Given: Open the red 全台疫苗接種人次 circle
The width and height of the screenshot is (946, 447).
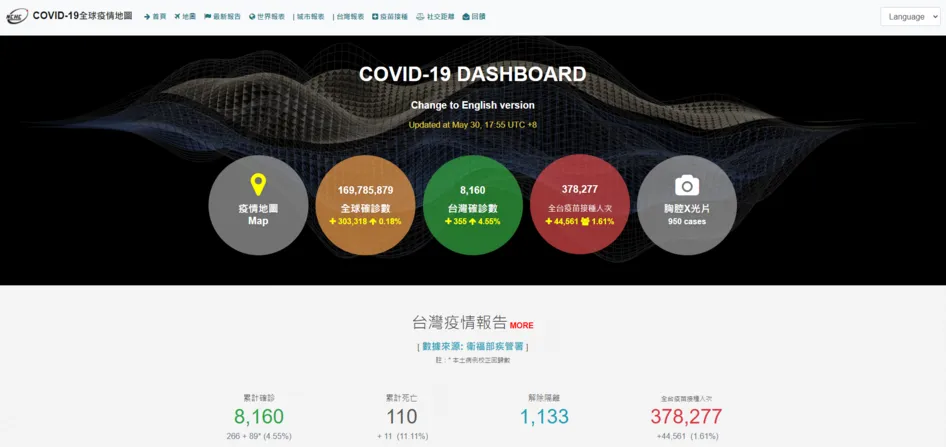Looking at the screenshot, I should (580, 205).
